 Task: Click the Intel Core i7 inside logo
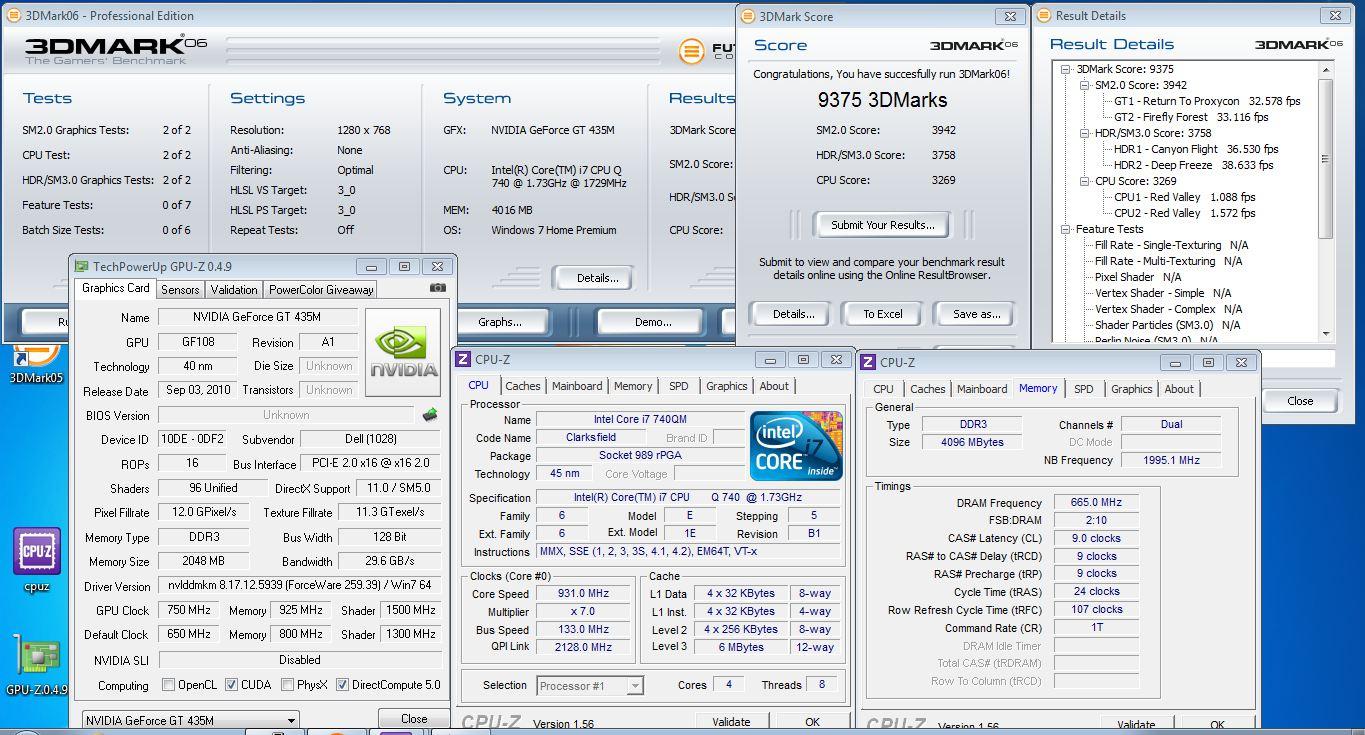796,446
